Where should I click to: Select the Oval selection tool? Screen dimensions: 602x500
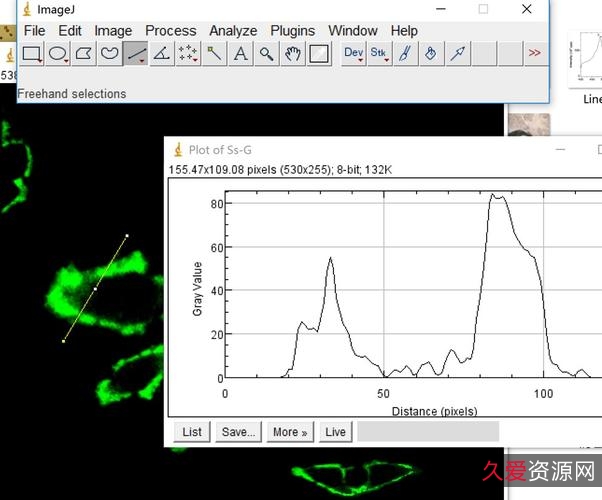pos(58,54)
